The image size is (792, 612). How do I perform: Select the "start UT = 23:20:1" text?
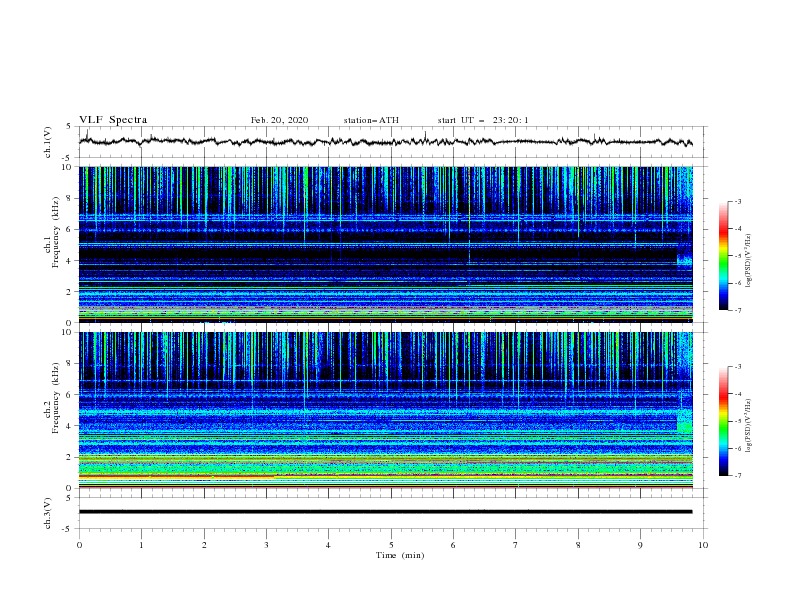483,120
